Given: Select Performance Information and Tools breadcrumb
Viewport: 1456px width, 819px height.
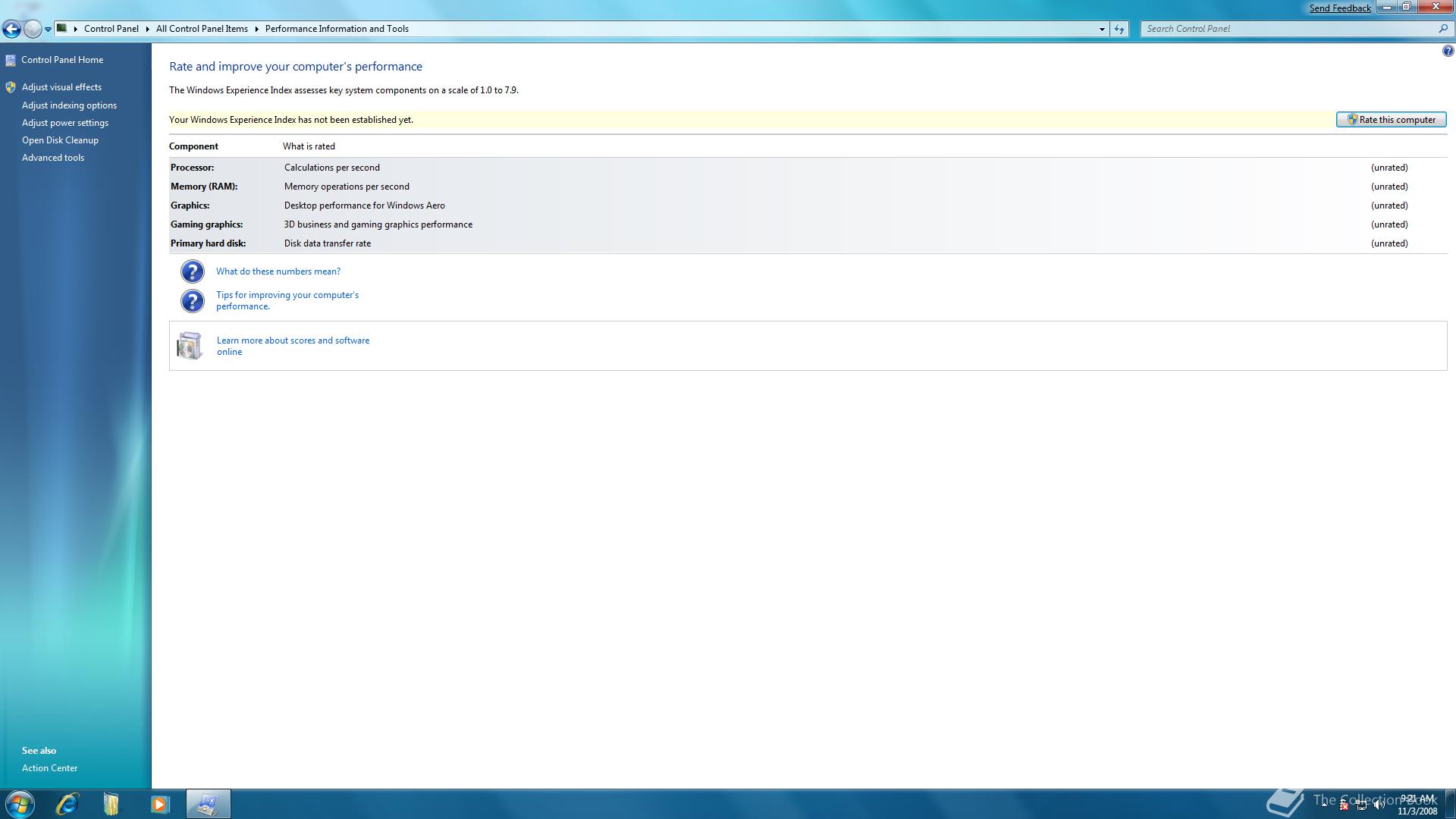Looking at the screenshot, I should tap(337, 29).
